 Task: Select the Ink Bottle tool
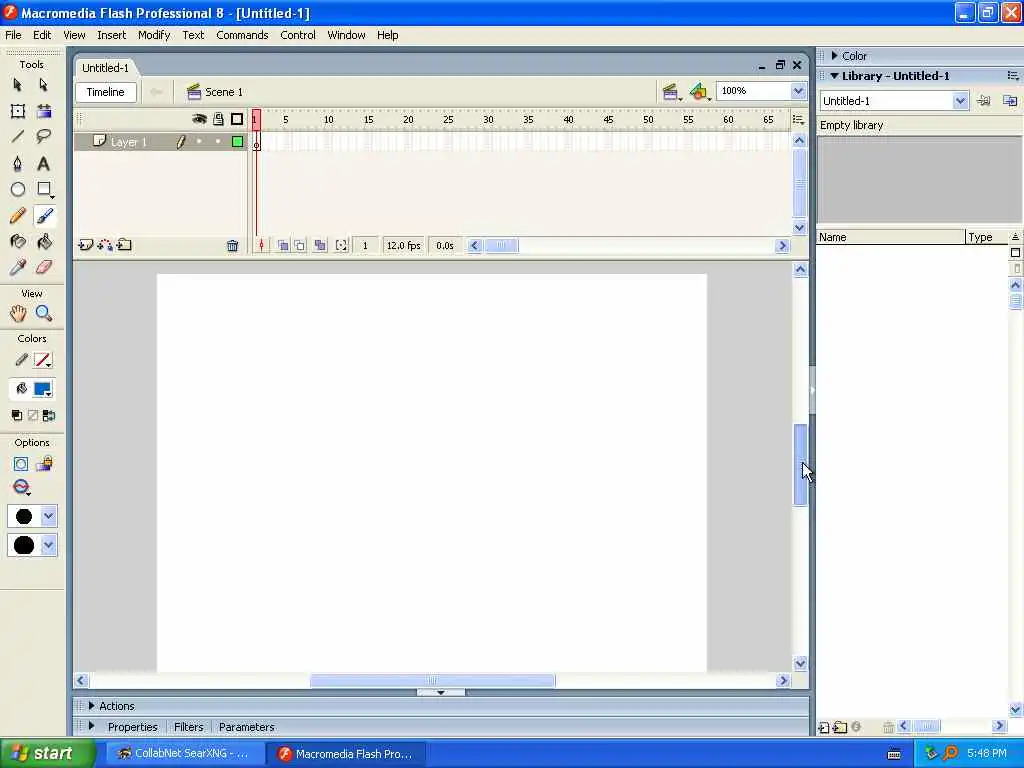tap(18, 242)
